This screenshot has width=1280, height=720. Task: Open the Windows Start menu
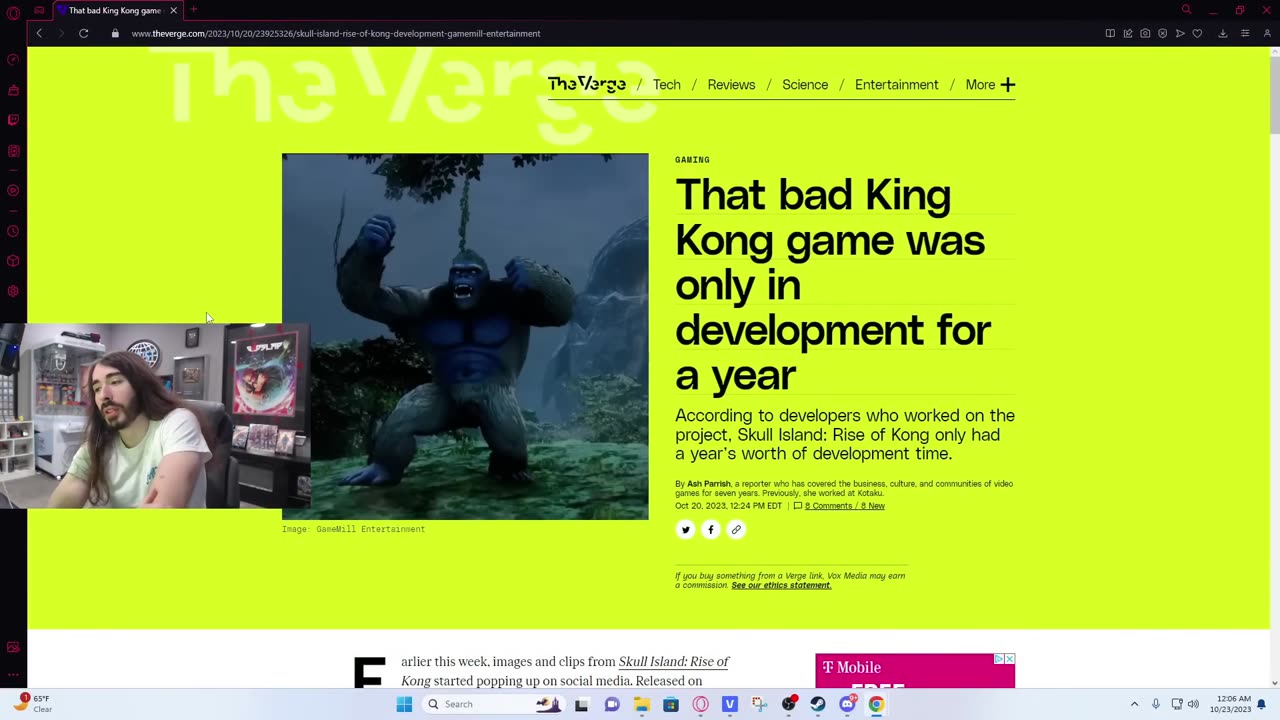404,704
